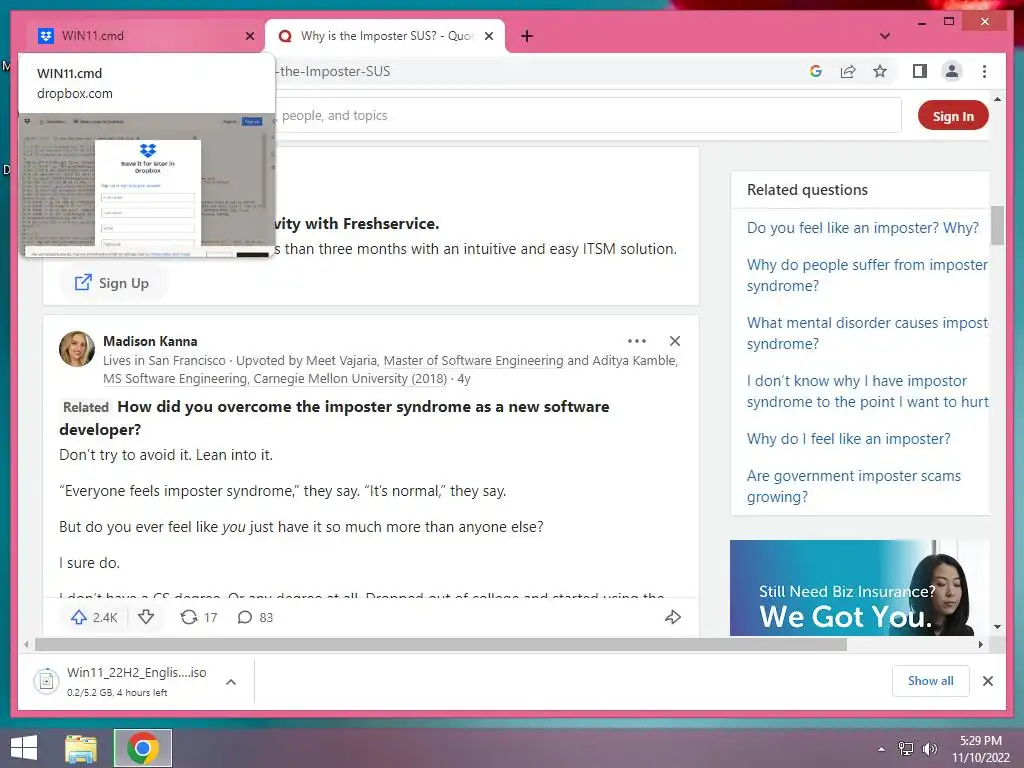Screen dimensions: 1024x768
Task: Open 'Why do I feel like an imposter?'
Action: pos(848,439)
